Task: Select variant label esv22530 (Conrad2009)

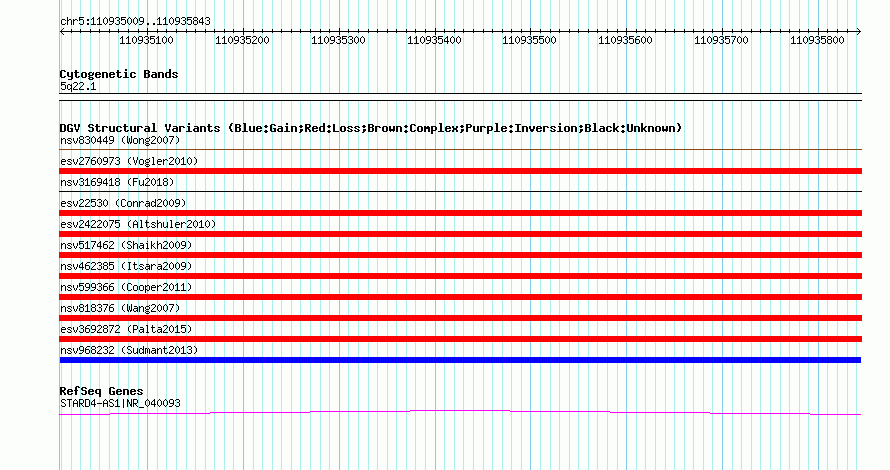Action: point(123,203)
